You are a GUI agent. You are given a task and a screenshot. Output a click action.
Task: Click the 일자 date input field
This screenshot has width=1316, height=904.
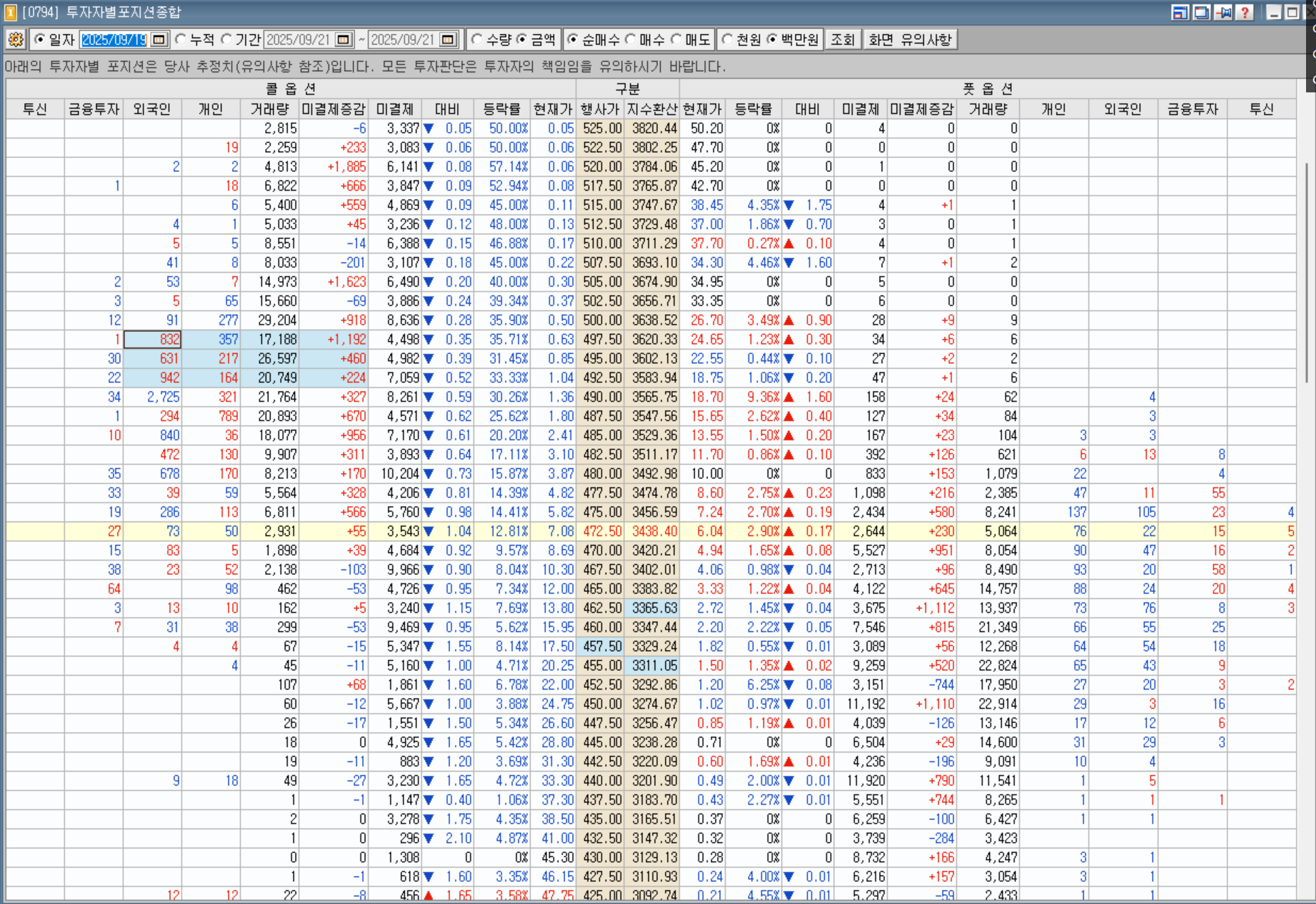114,40
